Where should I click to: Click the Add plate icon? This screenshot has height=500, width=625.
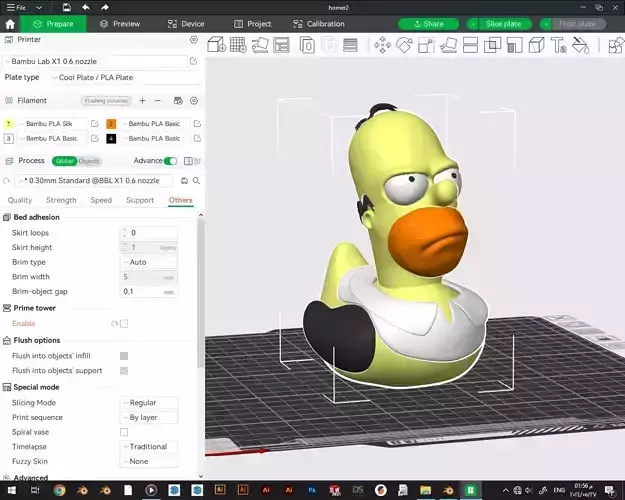click(238, 45)
